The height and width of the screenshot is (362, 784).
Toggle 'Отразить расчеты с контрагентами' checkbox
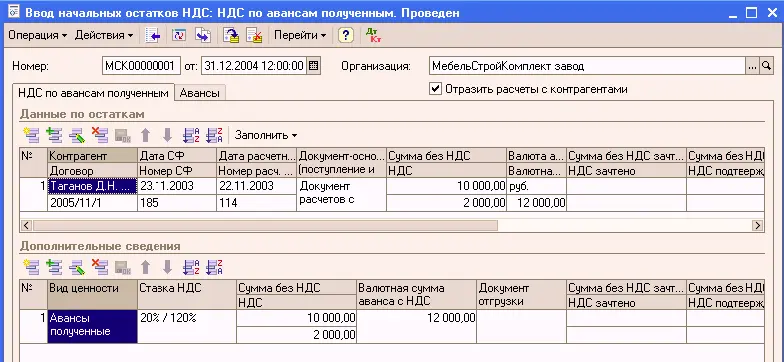436,89
